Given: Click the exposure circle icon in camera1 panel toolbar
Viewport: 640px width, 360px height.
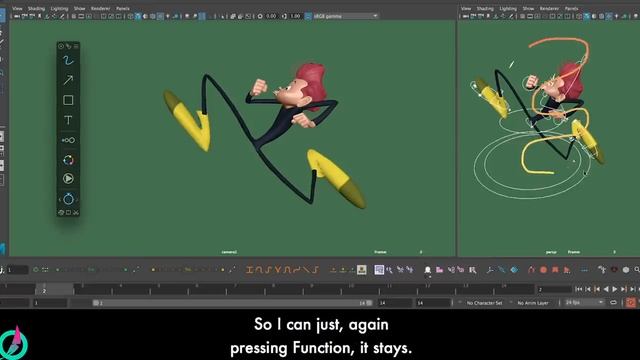Looking at the screenshot, I should pos(260,16).
